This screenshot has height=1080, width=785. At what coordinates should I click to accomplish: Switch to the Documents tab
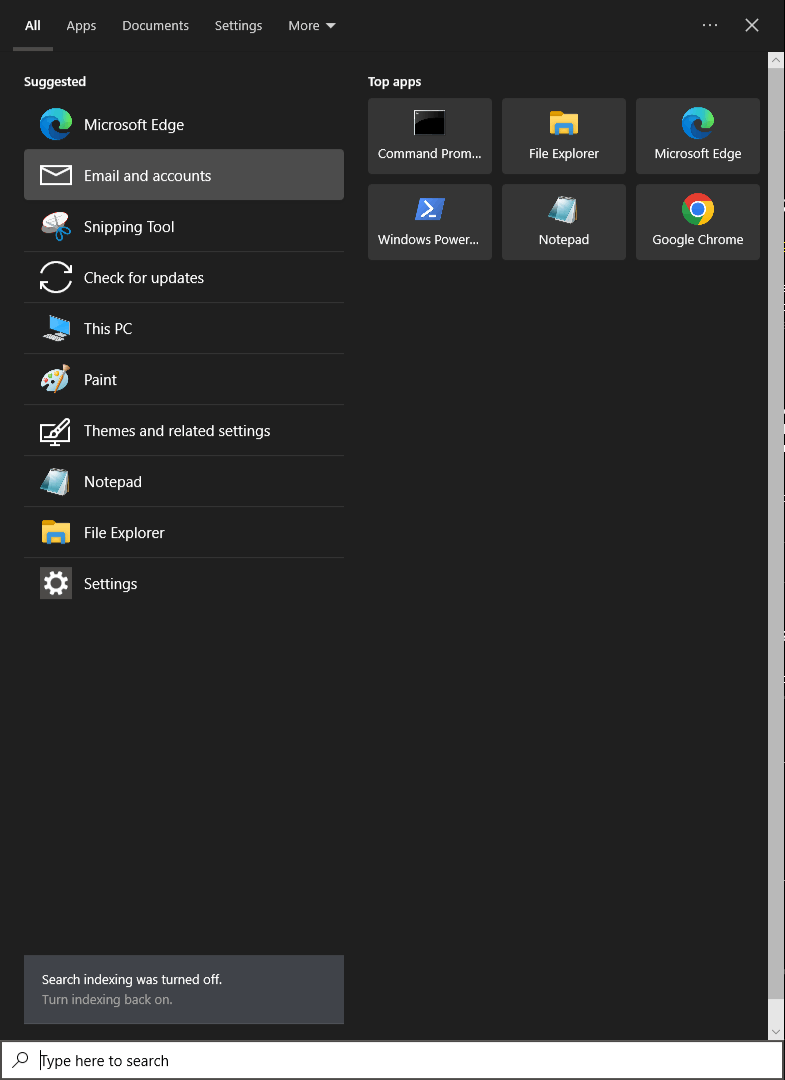pyautogui.click(x=156, y=25)
